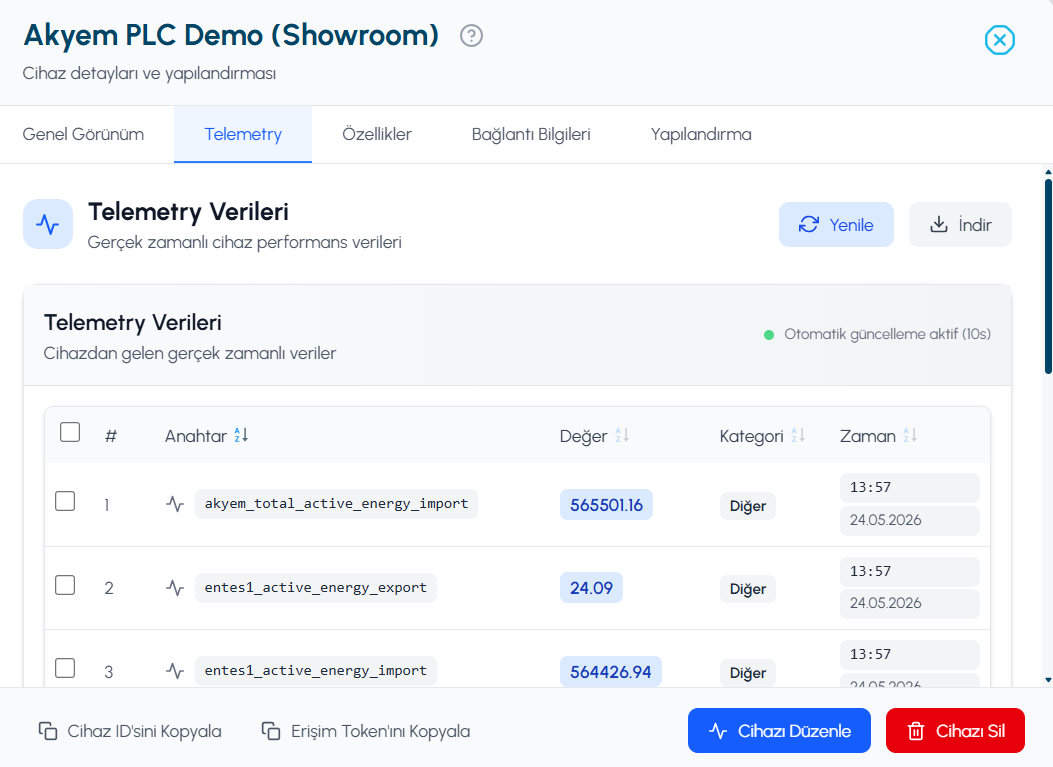The width and height of the screenshot is (1053, 767).
Task: Sort by Zaman column sort icon
Action: point(910,436)
